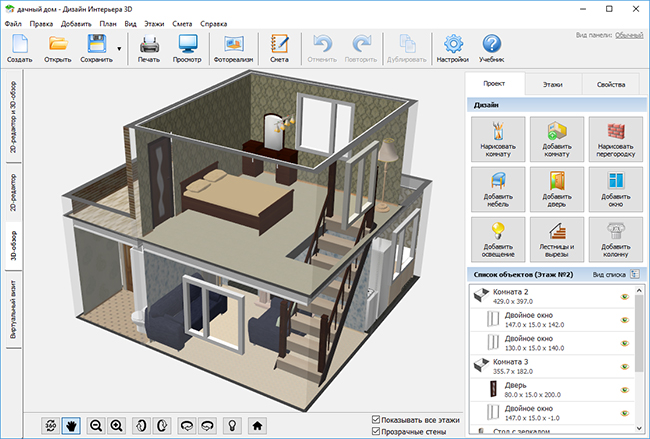This screenshot has width=650, height=439.
Task: Click the Настройки settings button
Action: 453,49
